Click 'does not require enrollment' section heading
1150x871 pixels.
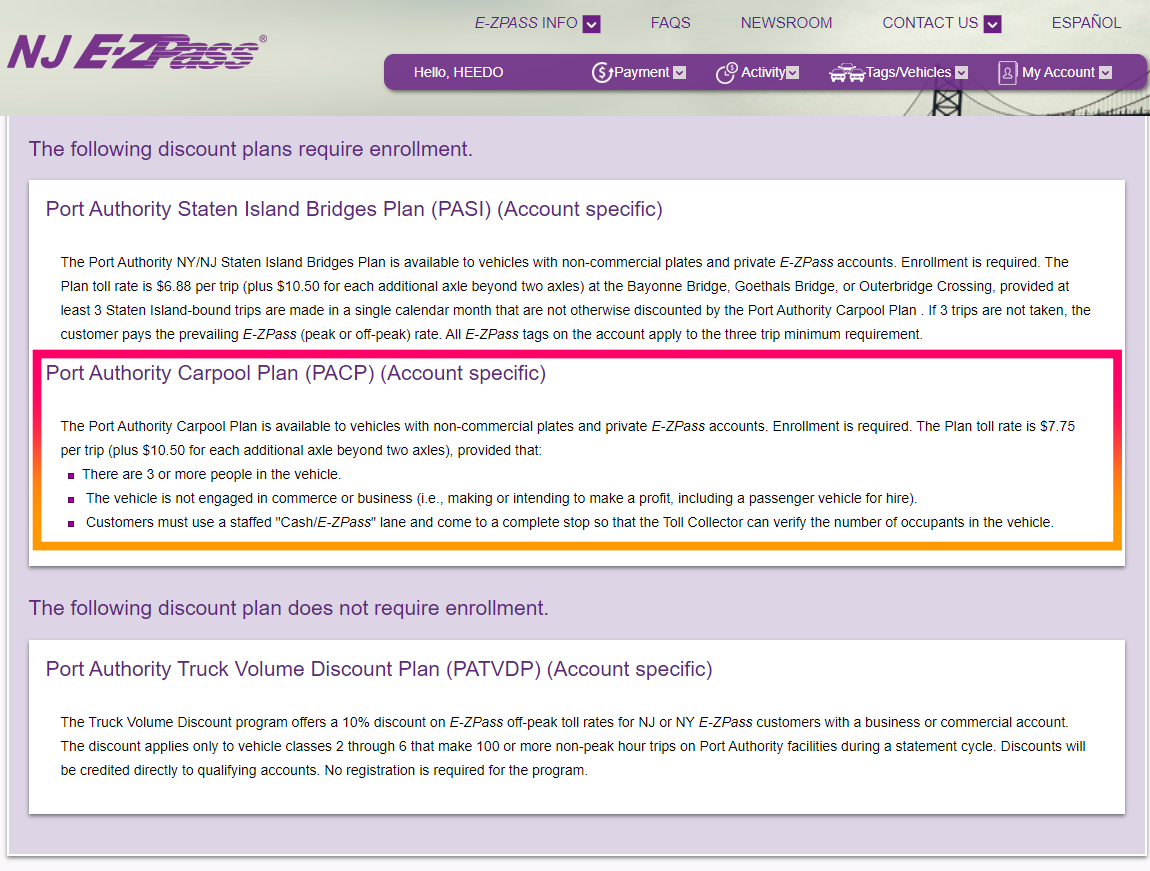pos(288,608)
